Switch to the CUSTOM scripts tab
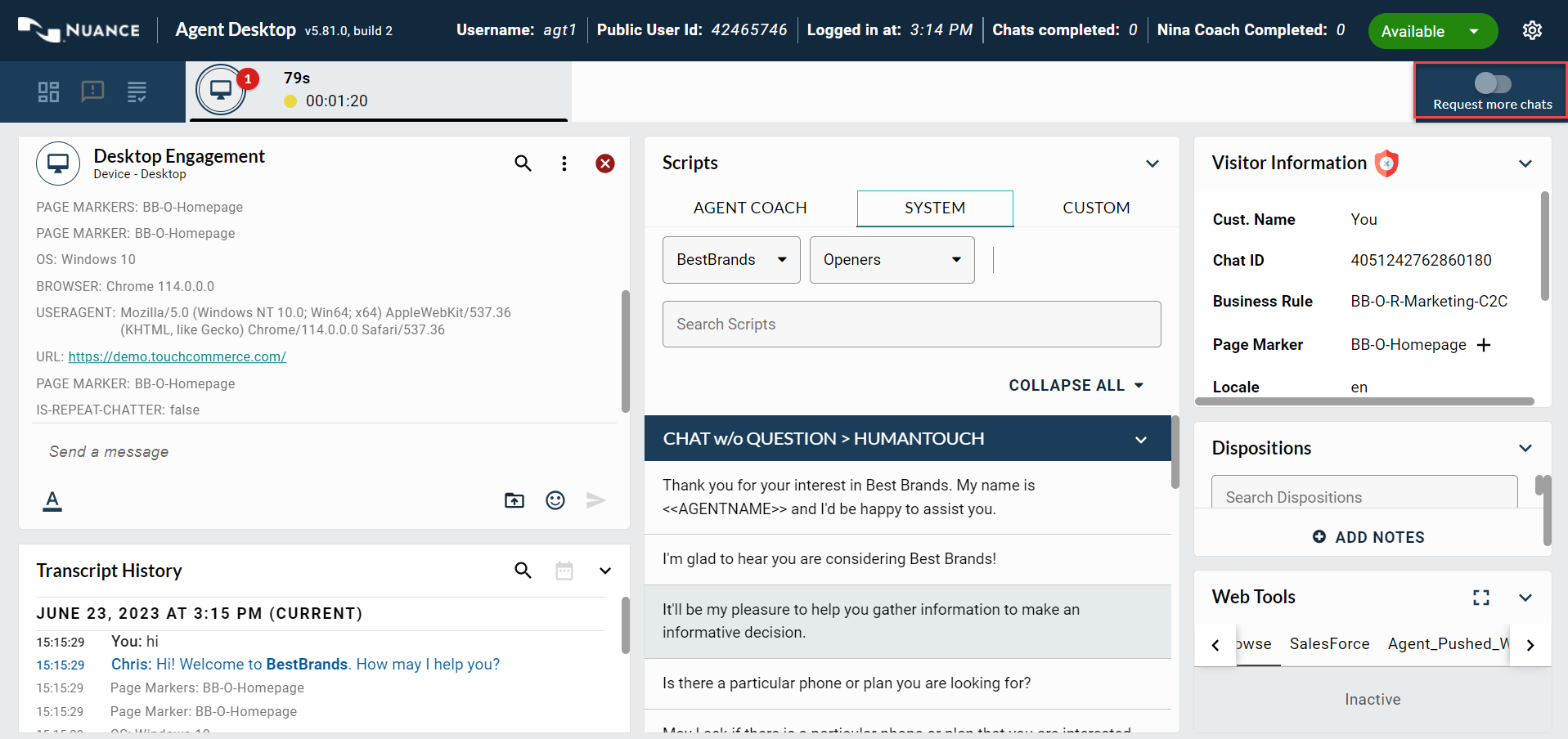Screen dimensions: 1568x739 (x=1096, y=208)
